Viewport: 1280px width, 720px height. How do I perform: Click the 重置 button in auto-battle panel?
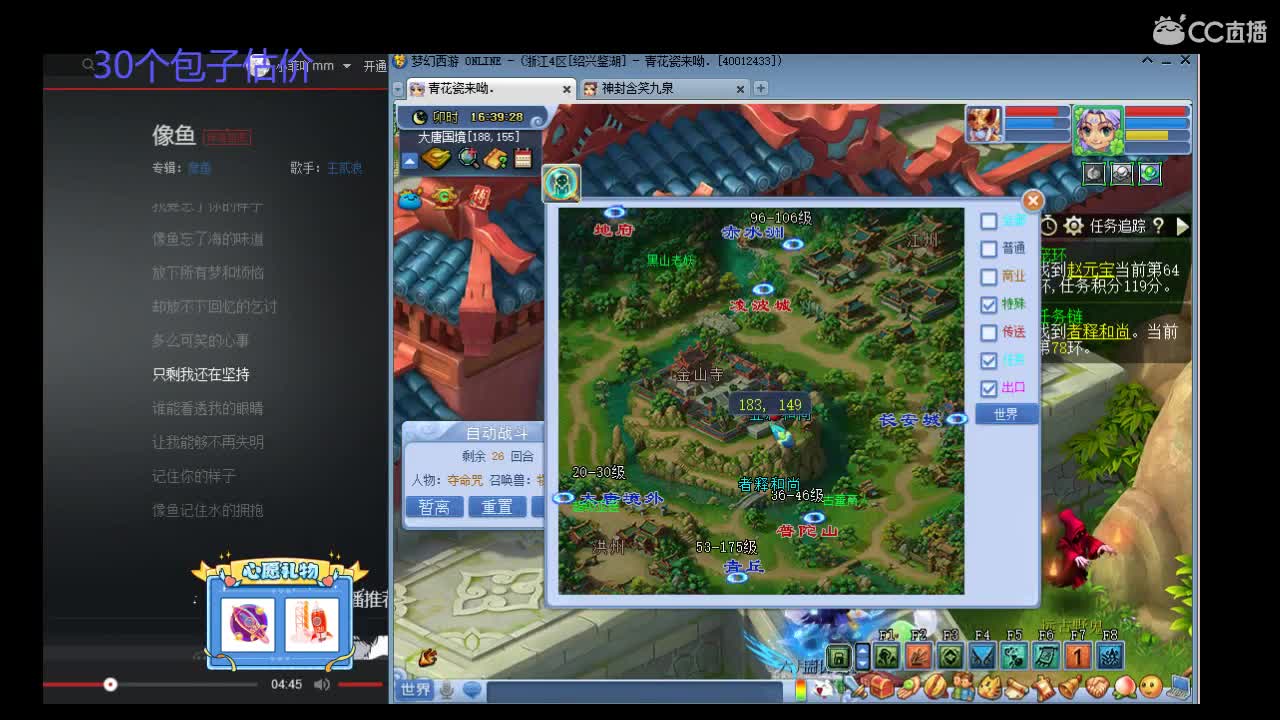pos(497,507)
